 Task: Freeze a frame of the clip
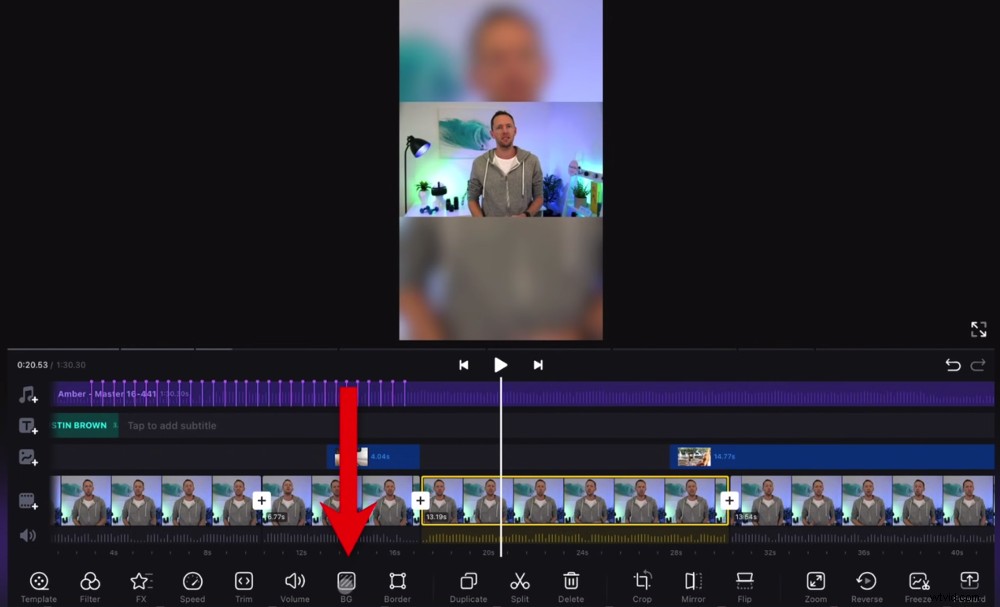tap(917, 585)
